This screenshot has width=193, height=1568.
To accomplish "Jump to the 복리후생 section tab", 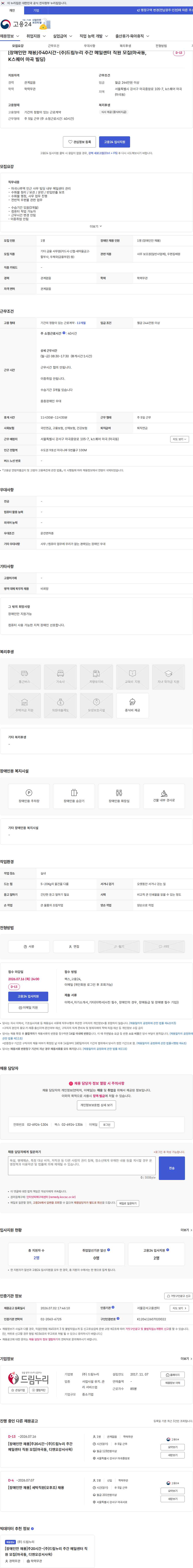I will 125,46.
